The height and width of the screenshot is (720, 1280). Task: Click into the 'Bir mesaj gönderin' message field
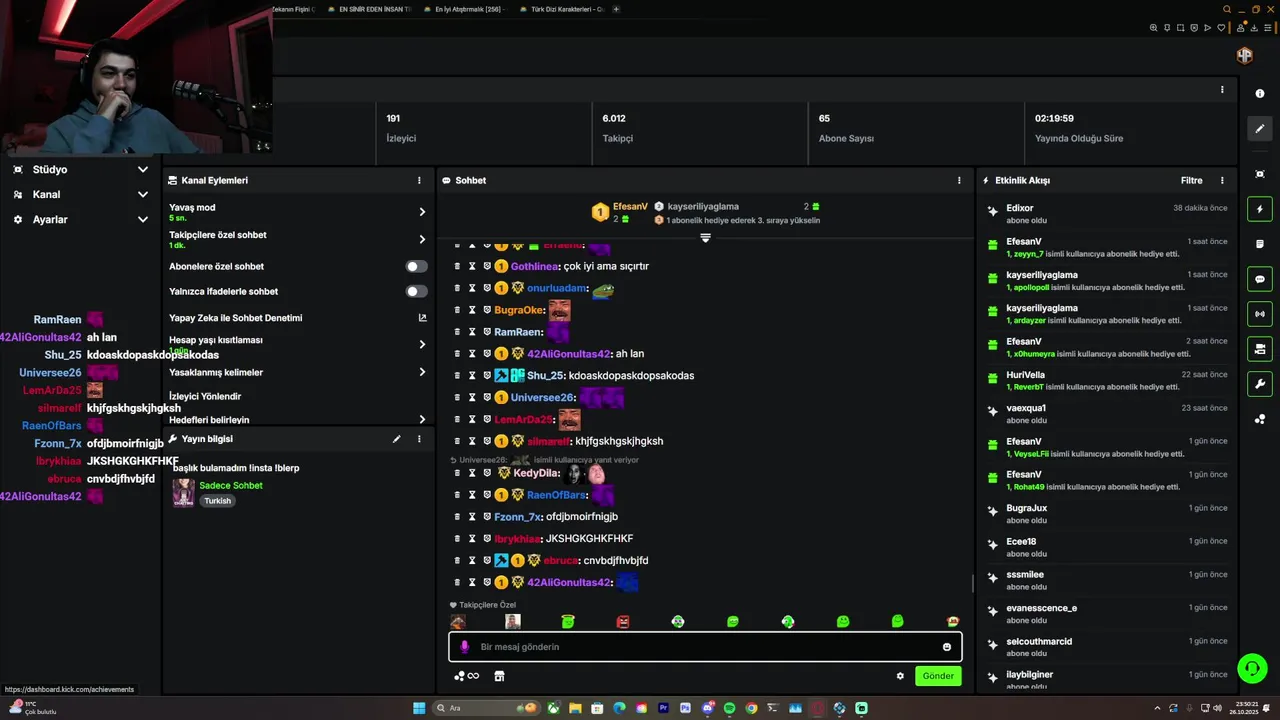(x=705, y=647)
